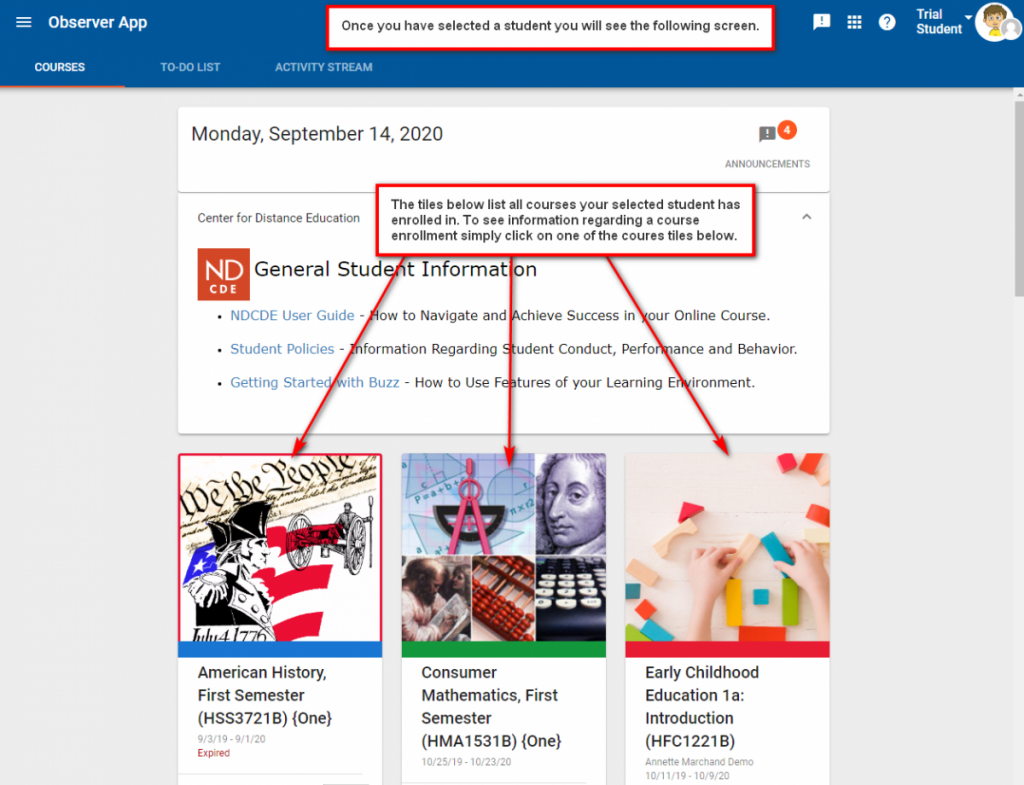The height and width of the screenshot is (785, 1024).
Task: Click the Trial Student avatar picture
Action: pyautogui.click(x=996, y=22)
